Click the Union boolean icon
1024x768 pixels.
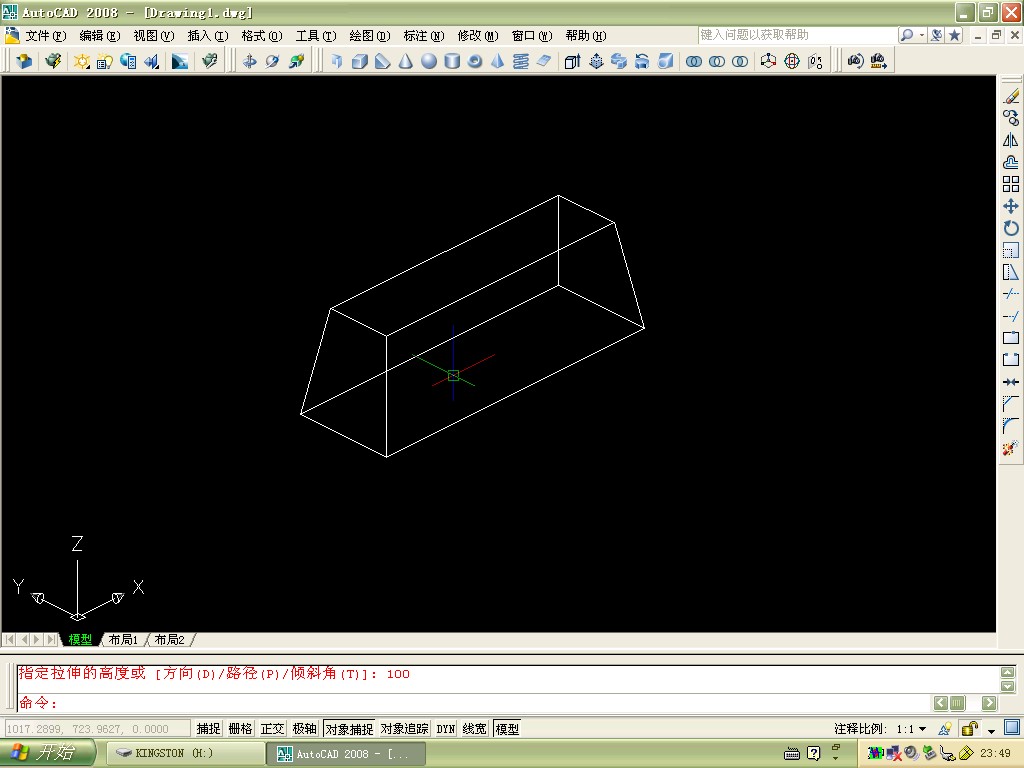694,61
